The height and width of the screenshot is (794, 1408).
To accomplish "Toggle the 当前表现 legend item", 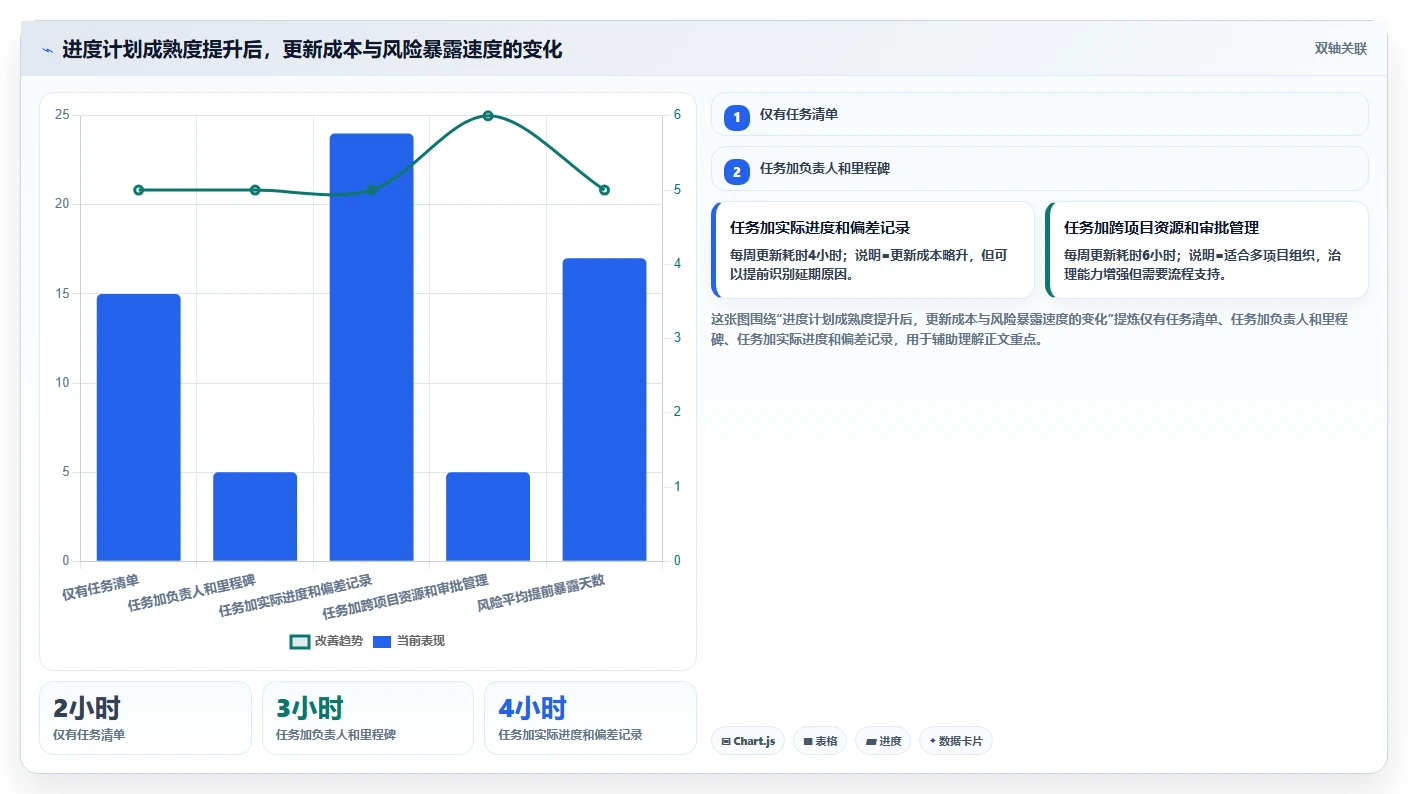I will 408,641.
